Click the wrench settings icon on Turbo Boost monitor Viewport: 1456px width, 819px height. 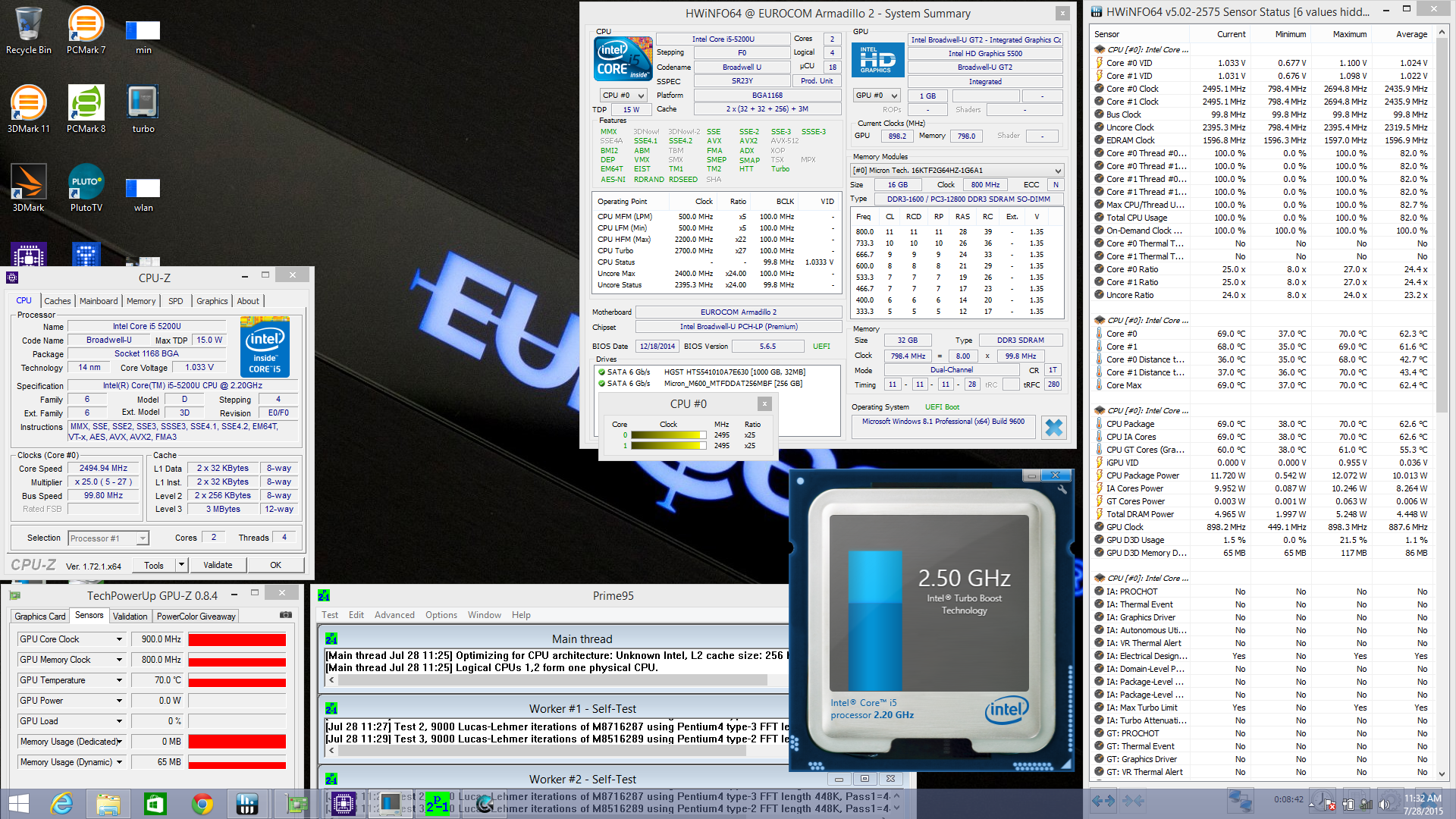point(1062,490)
